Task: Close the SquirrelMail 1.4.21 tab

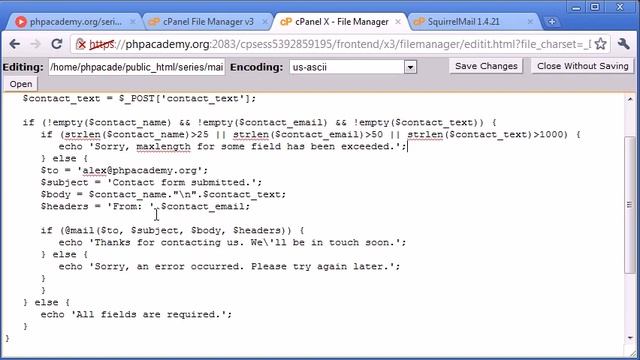Action: 530,22
